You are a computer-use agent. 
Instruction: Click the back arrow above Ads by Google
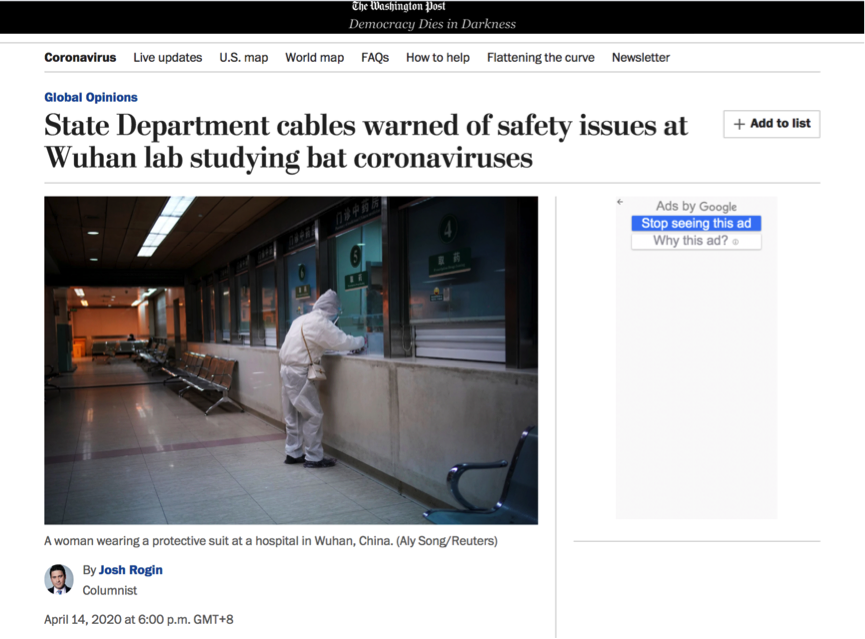(619, 201)
